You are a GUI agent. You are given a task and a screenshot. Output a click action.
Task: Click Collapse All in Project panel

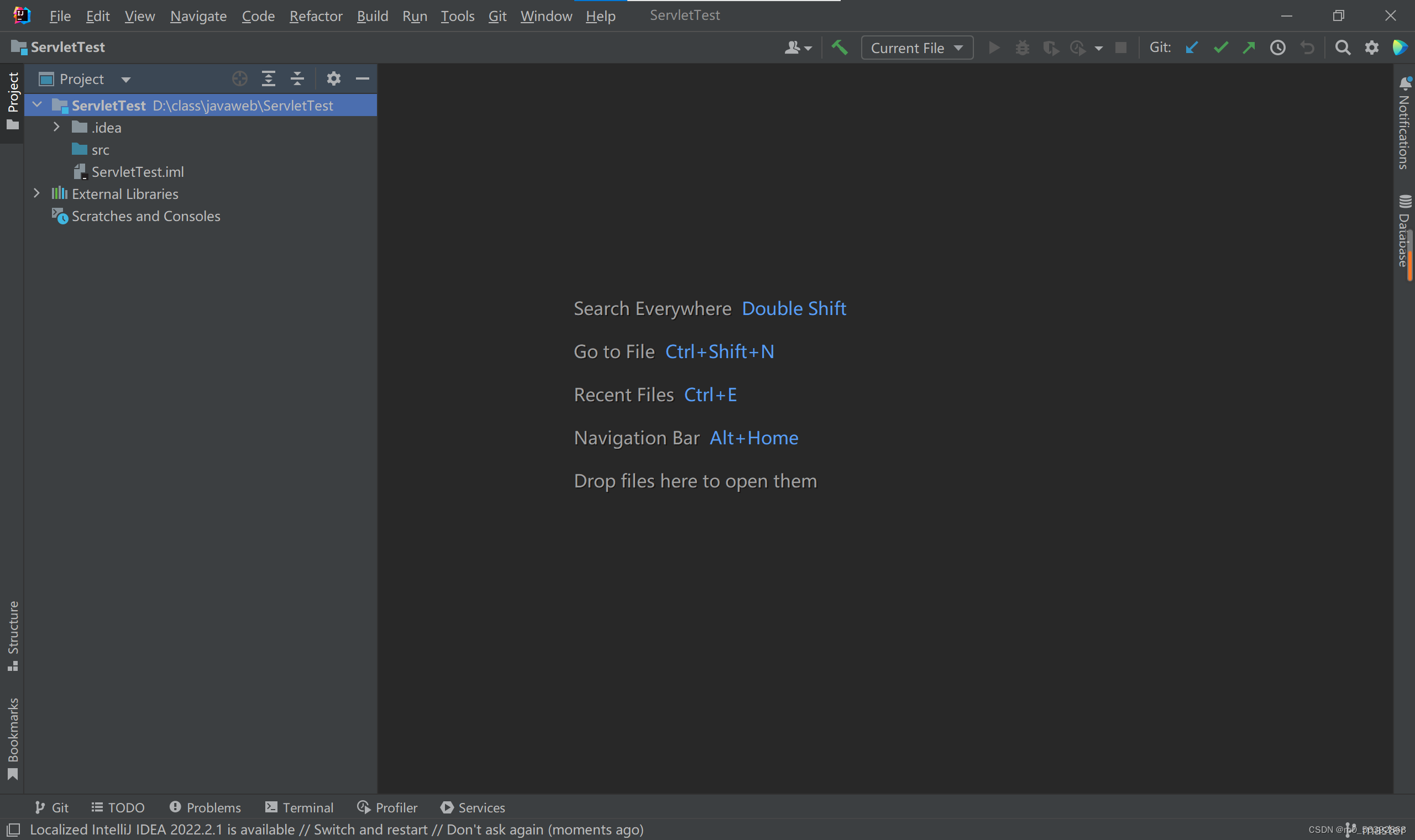(x=297, y=78)
